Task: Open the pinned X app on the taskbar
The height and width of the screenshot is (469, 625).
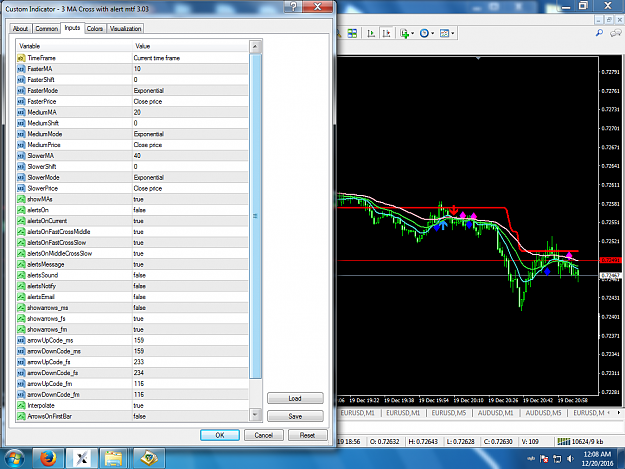Action: tap(82, 458)
